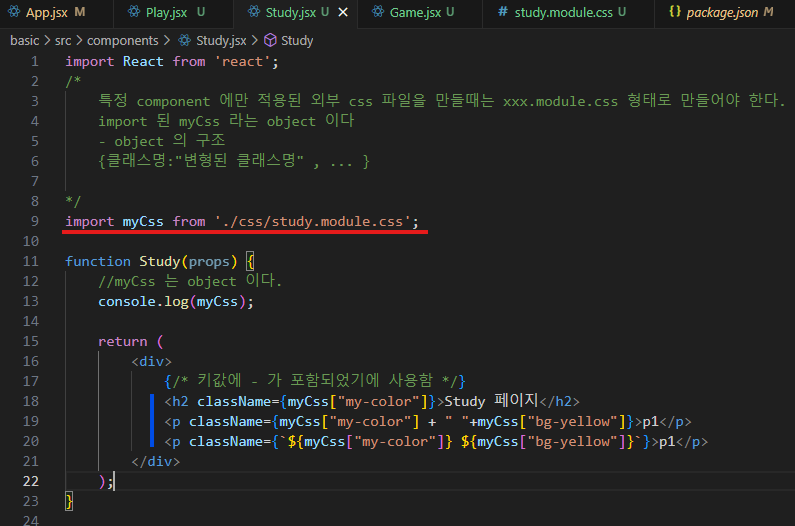Click 'myCss' on the import line

pos(143,222)
